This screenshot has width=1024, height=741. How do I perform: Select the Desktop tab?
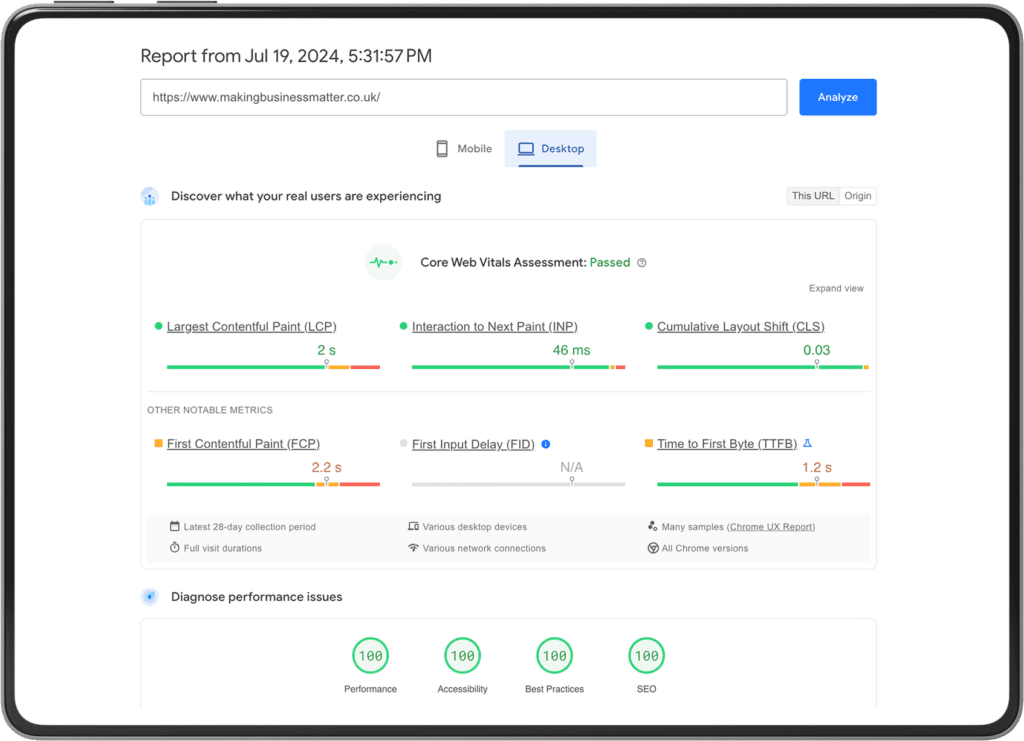[551, 149]
